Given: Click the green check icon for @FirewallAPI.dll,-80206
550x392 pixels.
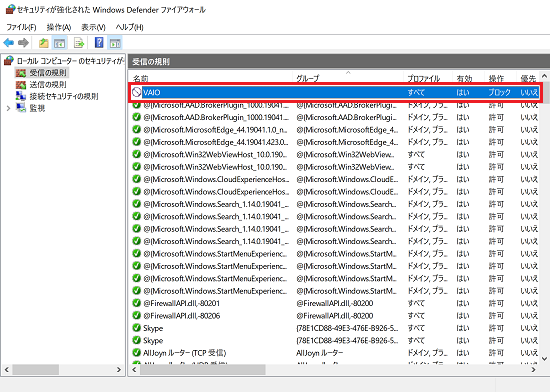Looking at the screenshot, I should coord(136,315).
